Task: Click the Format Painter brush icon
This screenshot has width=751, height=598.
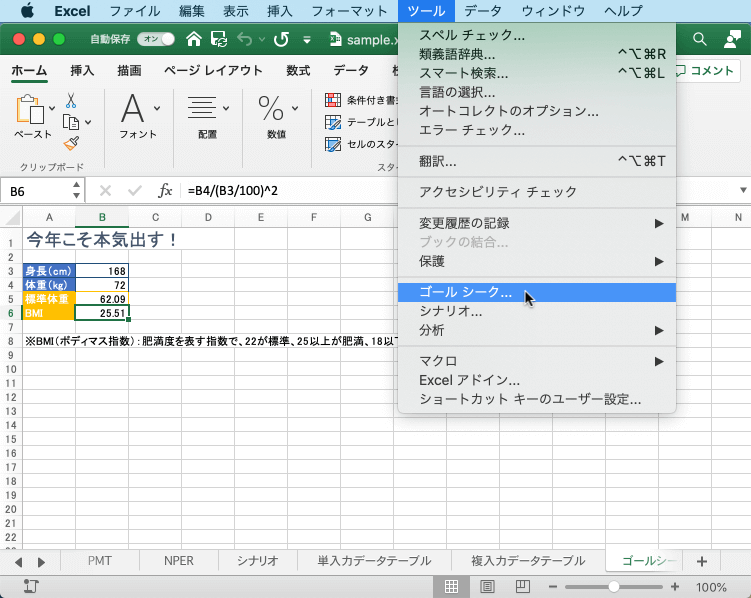Action: pyautogui.click(x=71, y=143)
